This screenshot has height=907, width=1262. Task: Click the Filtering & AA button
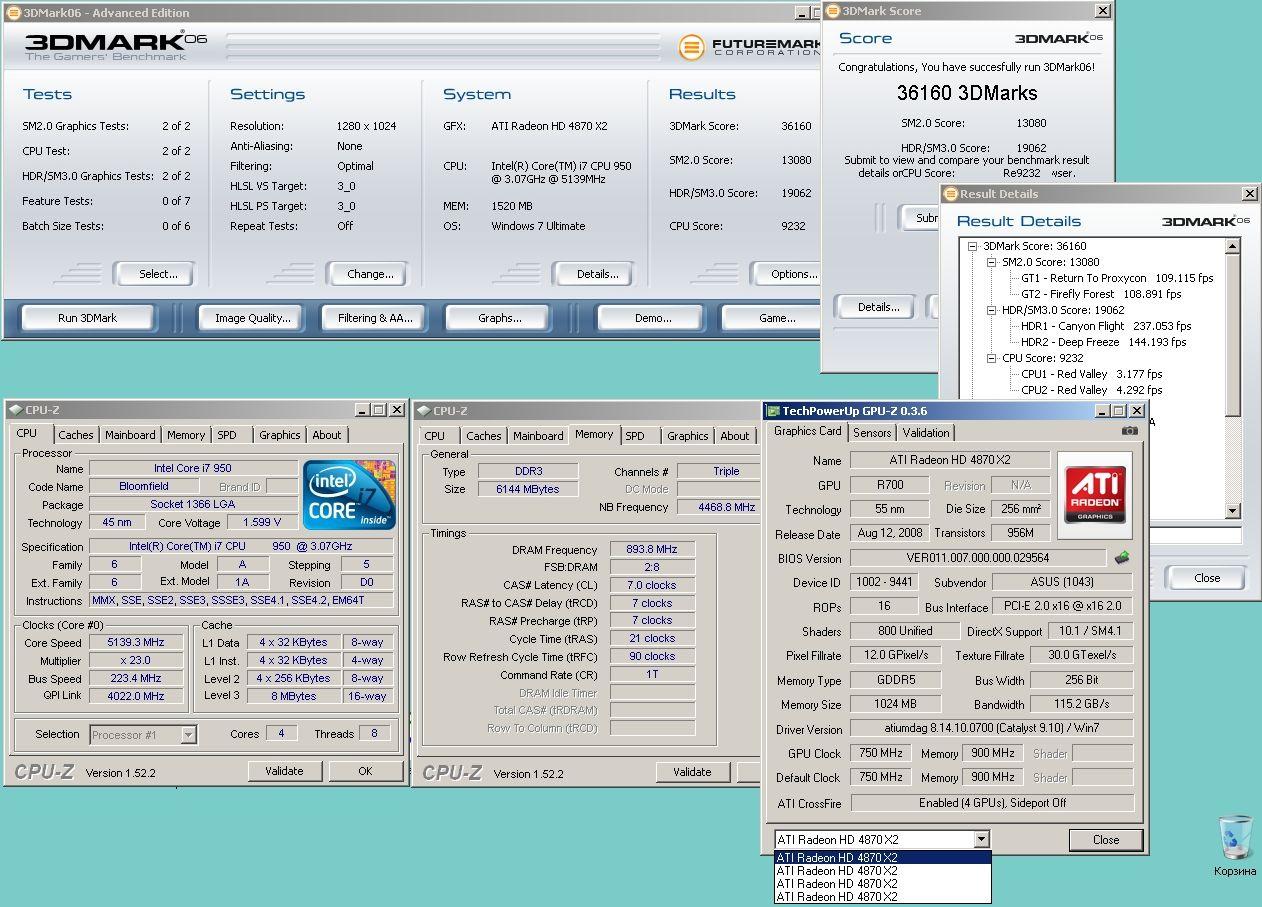tap(375, 318)
